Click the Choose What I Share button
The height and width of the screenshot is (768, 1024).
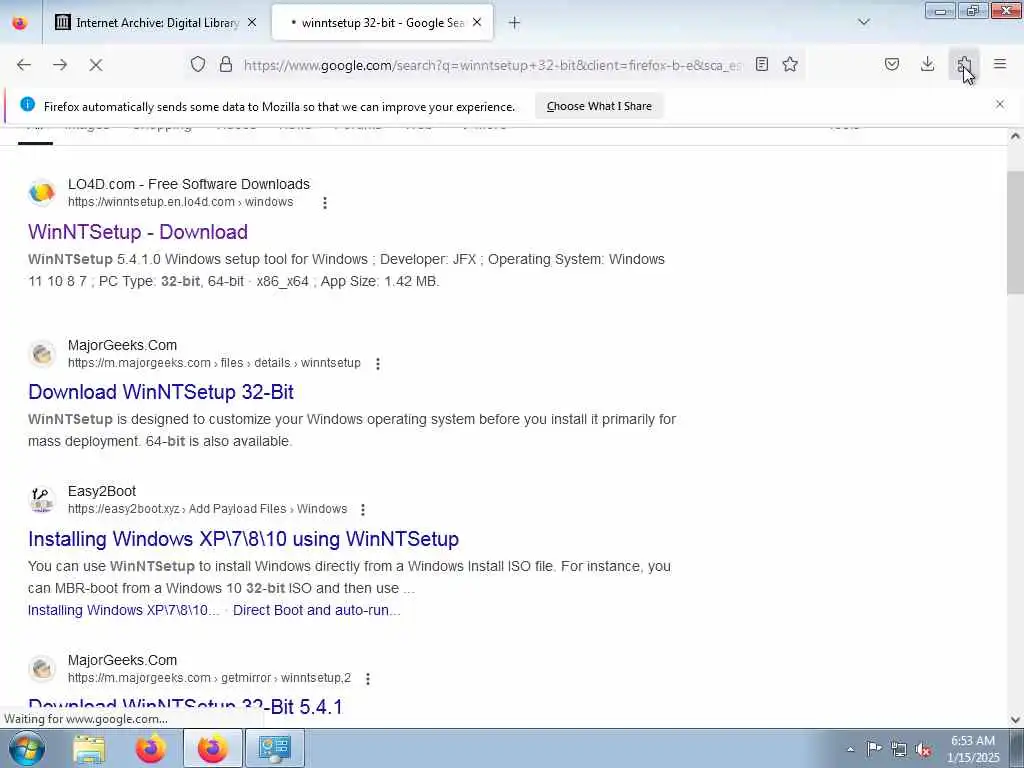tap(599, 106)
